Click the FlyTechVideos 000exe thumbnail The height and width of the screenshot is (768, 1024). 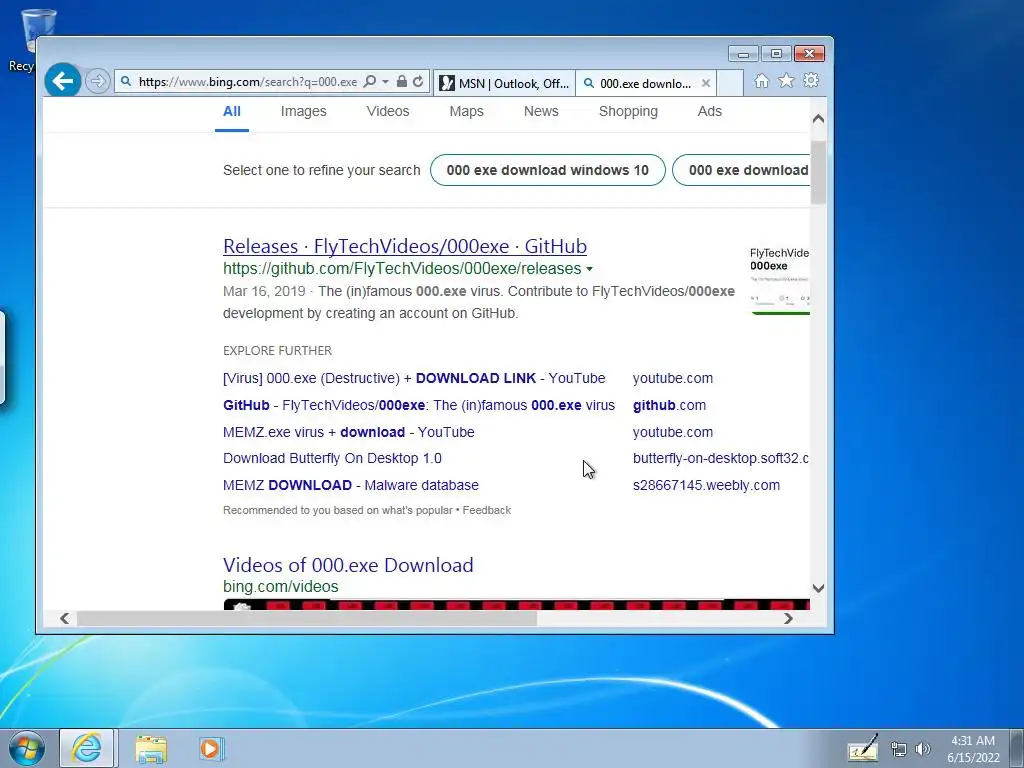(x=780, y=280)
